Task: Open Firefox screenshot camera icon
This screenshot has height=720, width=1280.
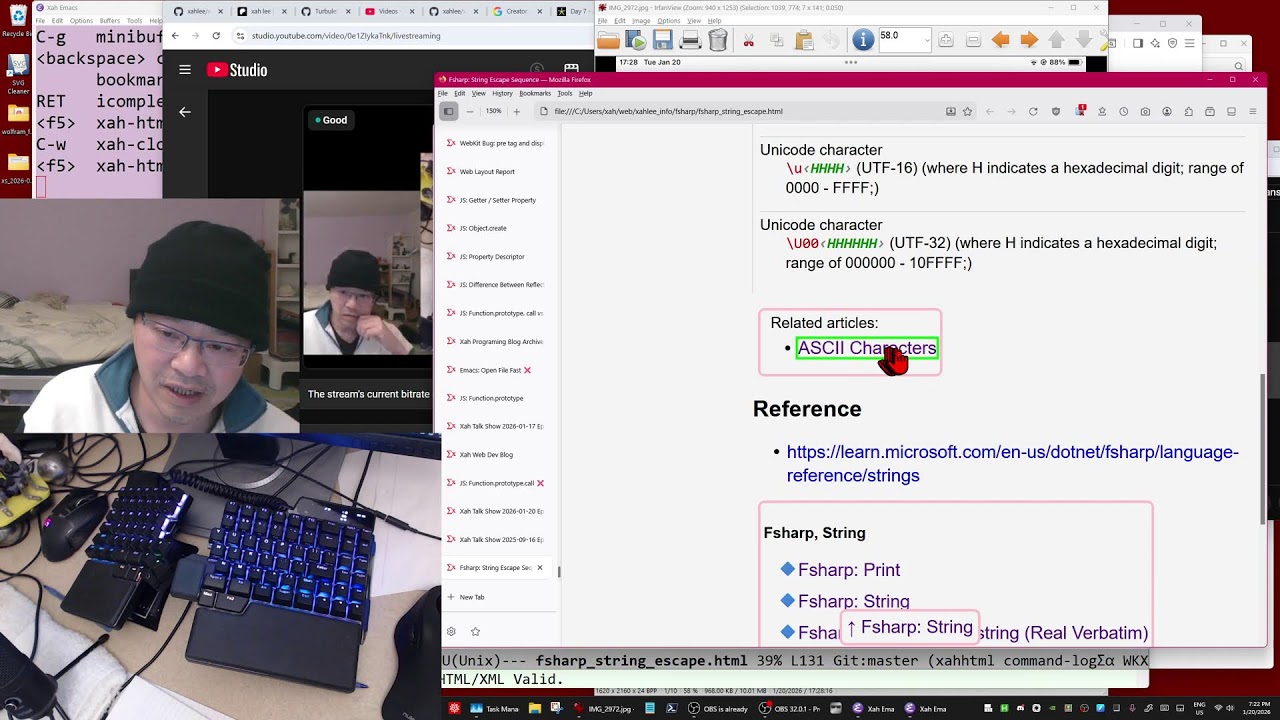Action: point(1145,111)
